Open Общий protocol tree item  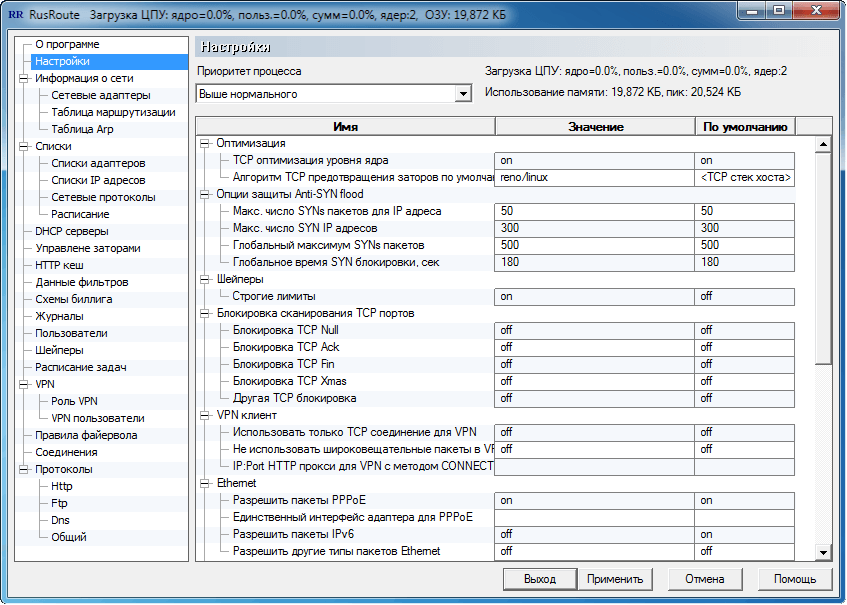coord(69,537)
